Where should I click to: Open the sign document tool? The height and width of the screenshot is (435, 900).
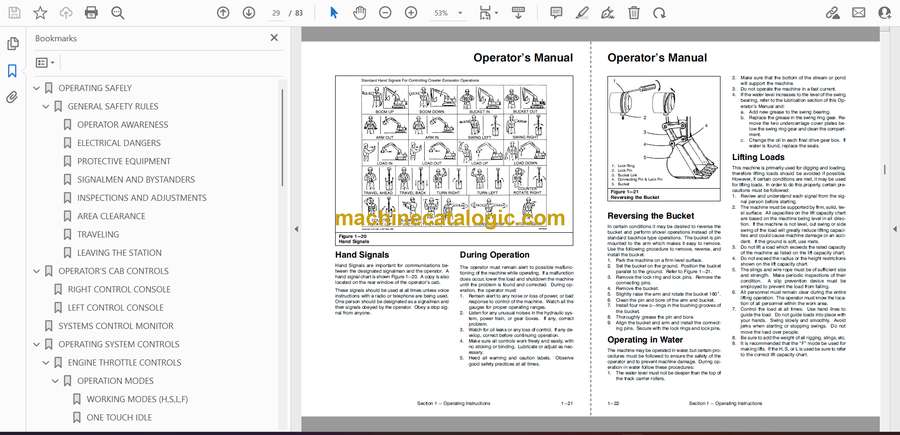(x=607, y=13)
